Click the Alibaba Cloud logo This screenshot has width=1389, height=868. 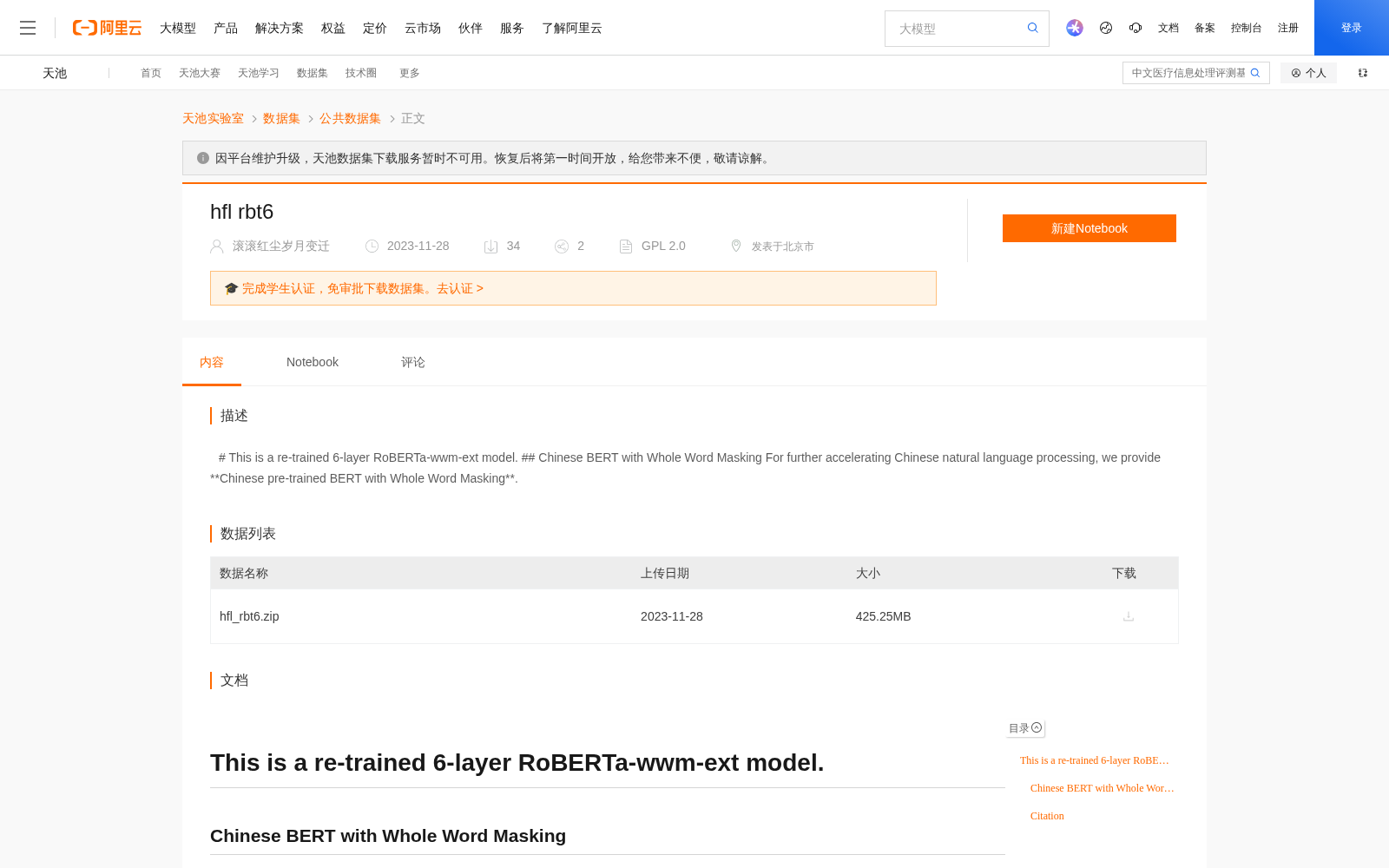[107, 28]
